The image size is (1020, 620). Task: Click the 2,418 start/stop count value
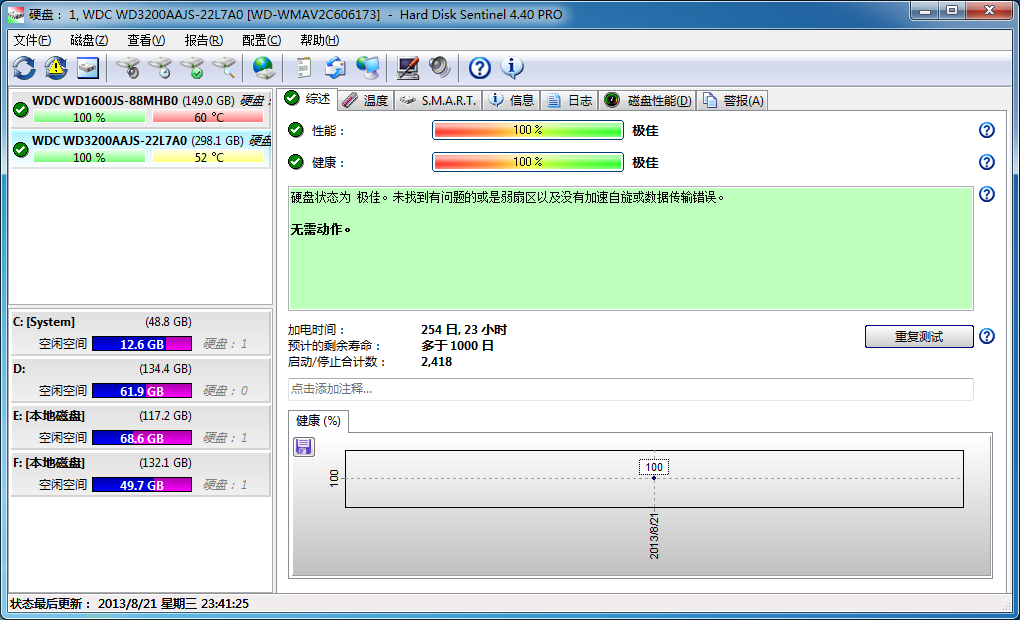436,362
